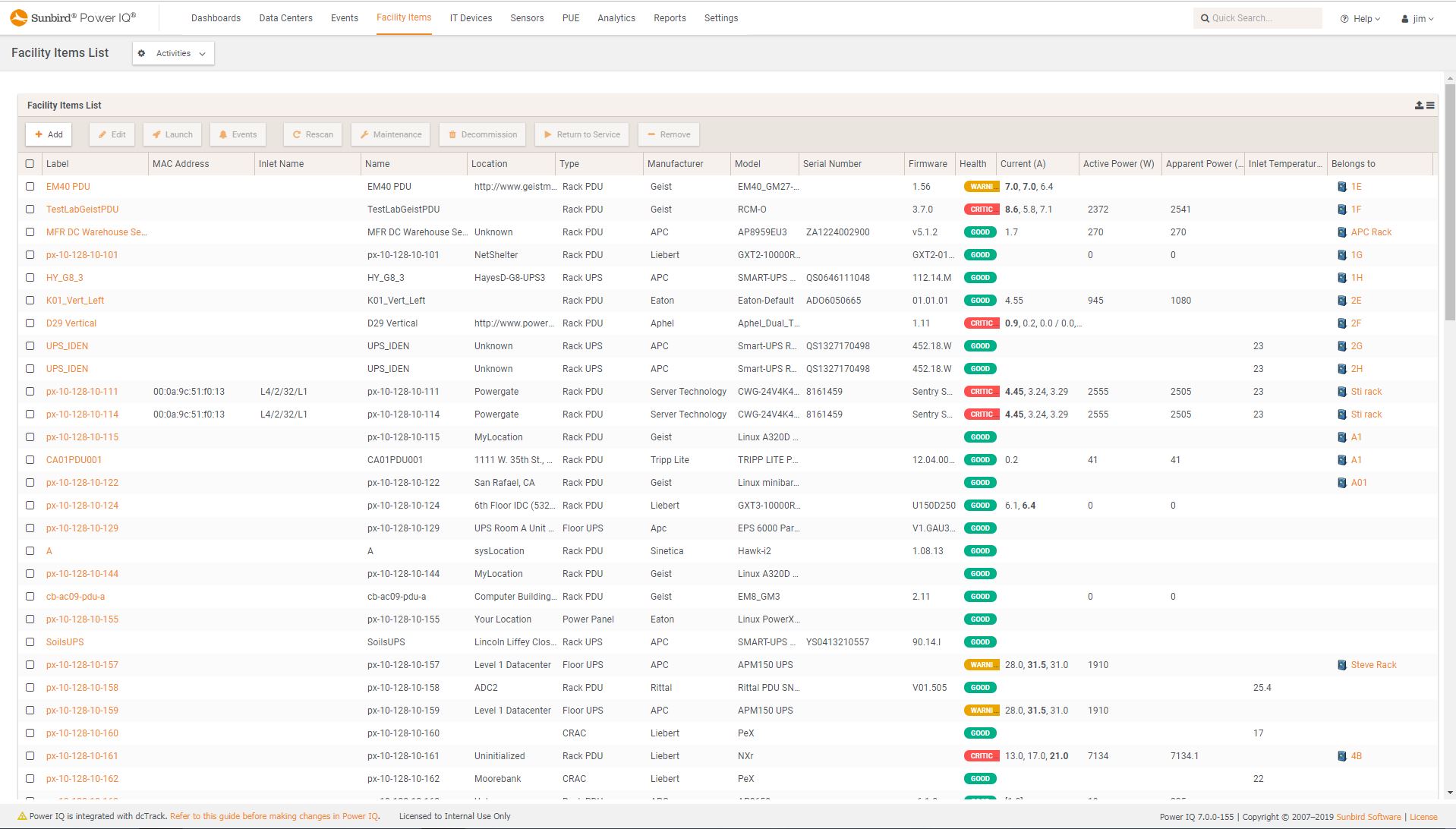1456x829 pixels.
Task: Open the Sunbird Software link in footer
Action: point(1369,816)
